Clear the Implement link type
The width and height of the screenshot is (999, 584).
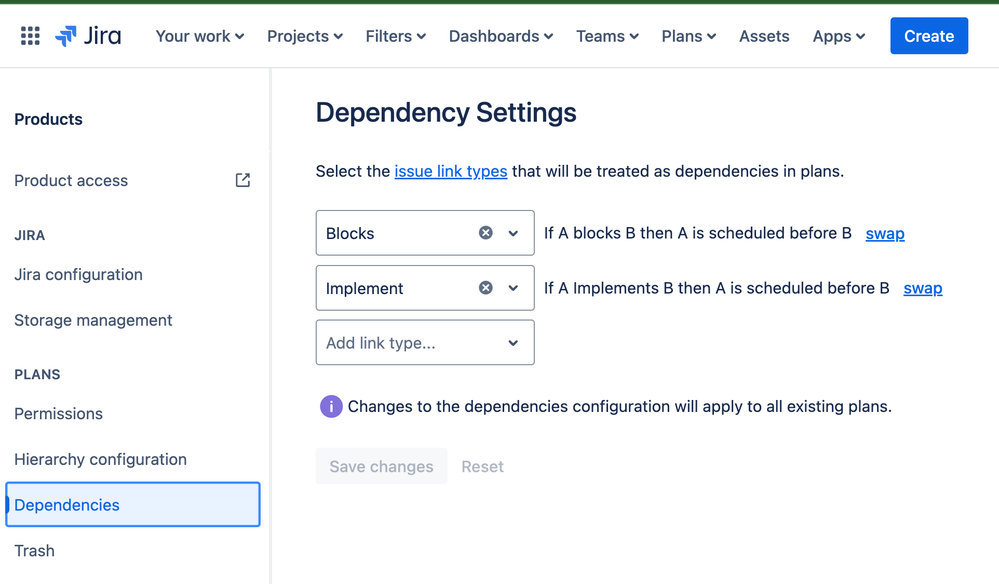tap(485, 288)
